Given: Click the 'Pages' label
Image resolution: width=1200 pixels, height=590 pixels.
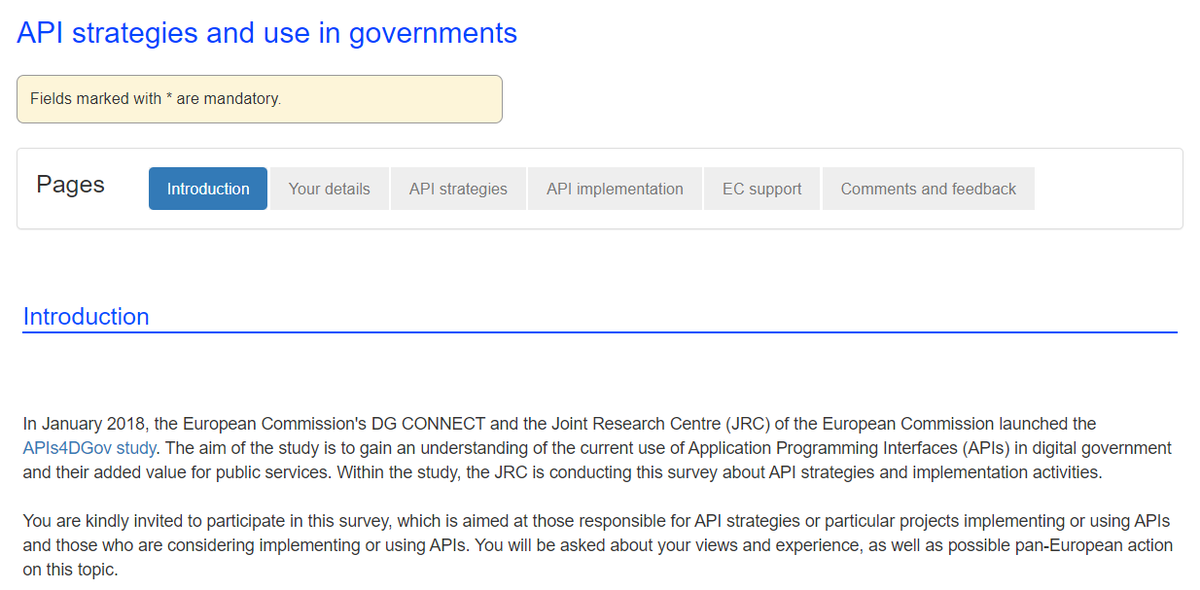Looking at the screenshot, I should coord(70,185).
